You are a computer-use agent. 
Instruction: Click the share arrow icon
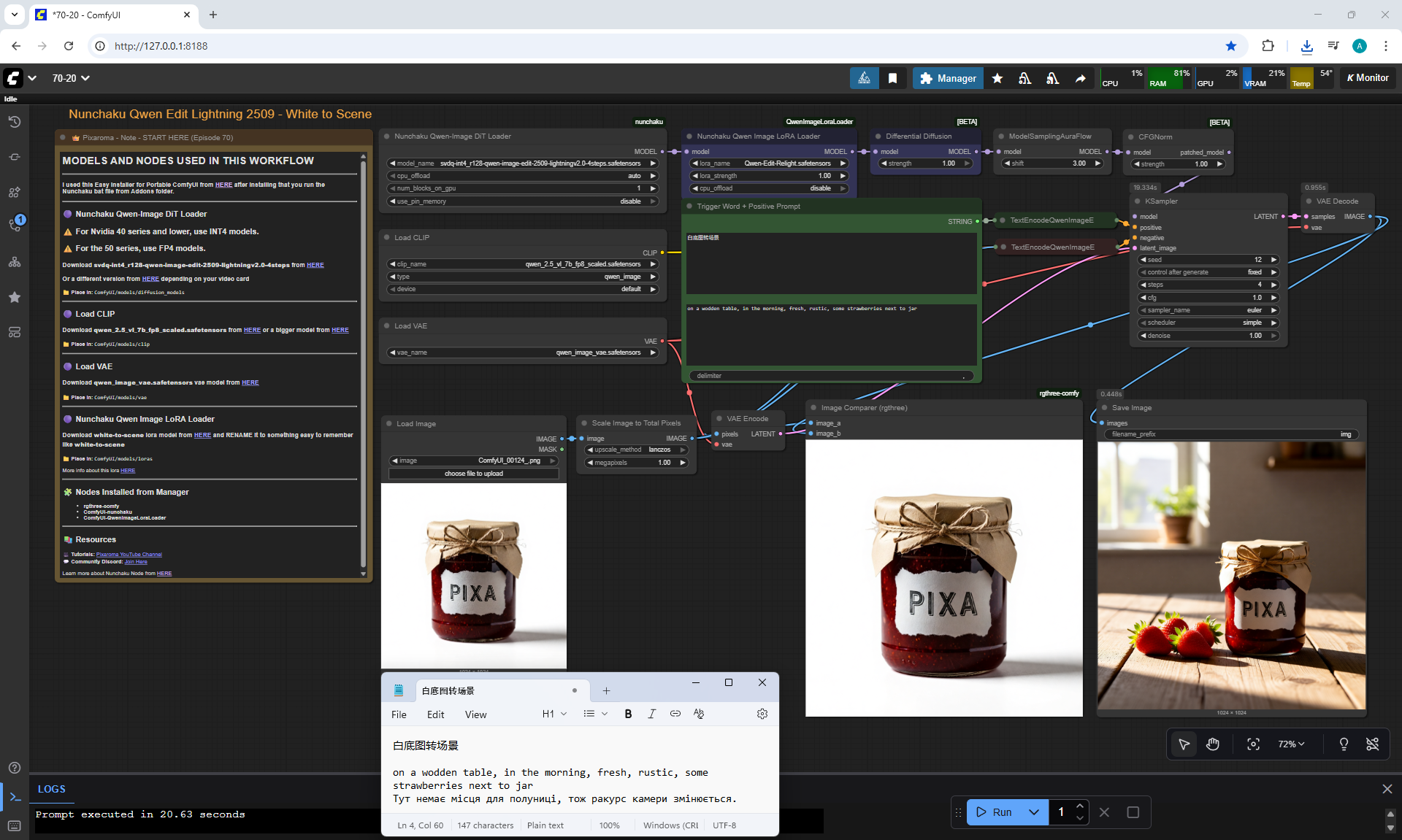click(1080, 78)
